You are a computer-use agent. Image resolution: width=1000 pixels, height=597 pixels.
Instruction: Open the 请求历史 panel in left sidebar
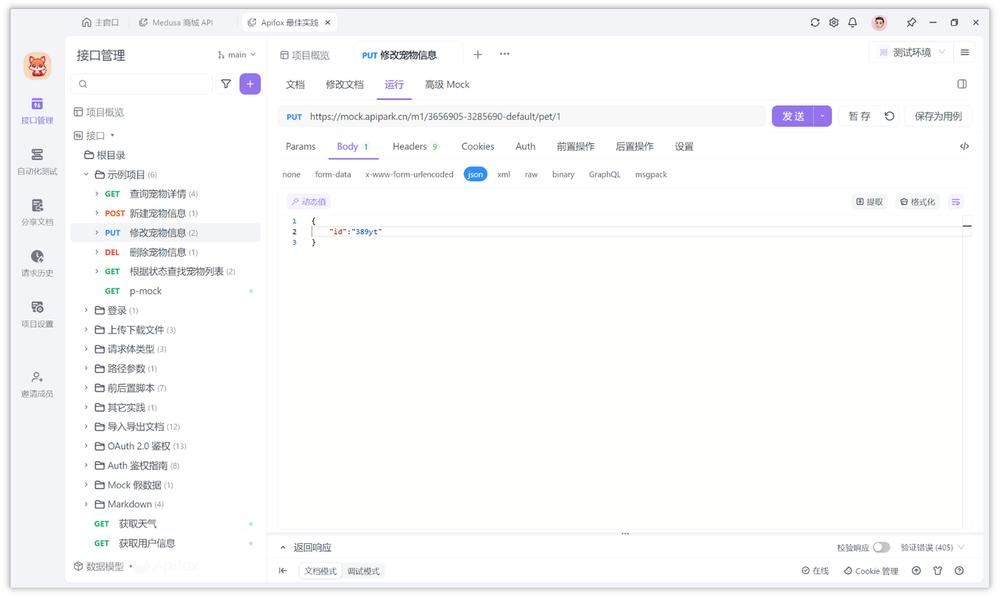point(37,262)
